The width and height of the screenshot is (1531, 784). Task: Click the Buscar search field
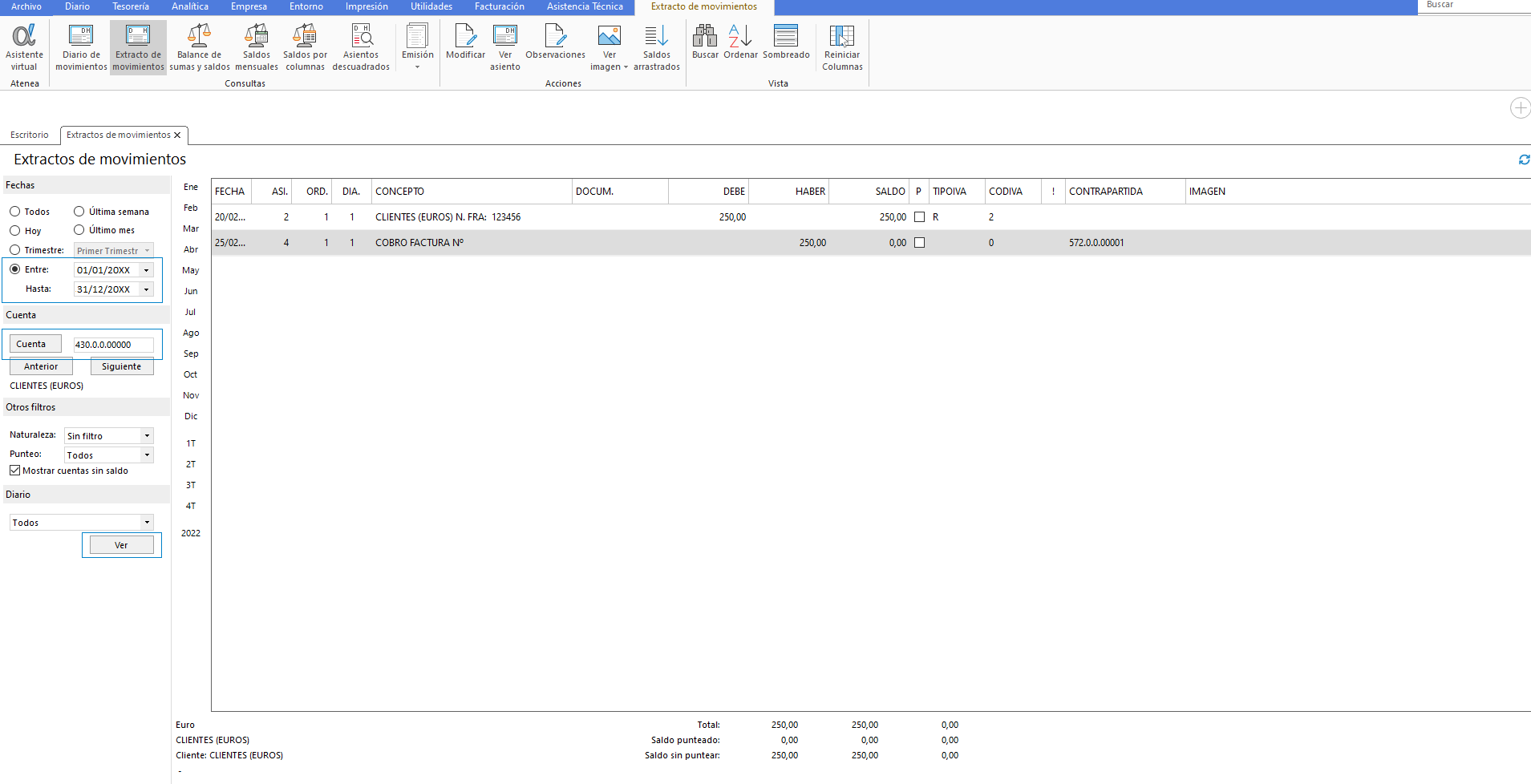click(1474, 6)
